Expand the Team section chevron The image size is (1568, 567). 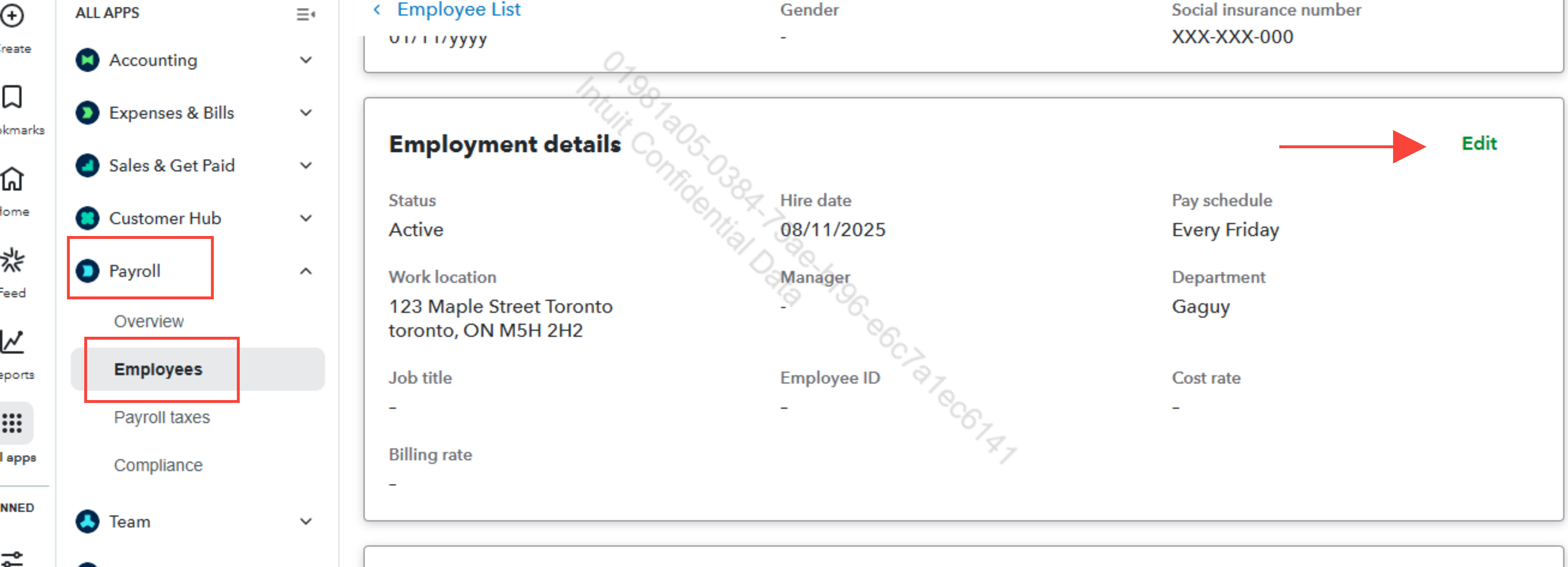306,521
